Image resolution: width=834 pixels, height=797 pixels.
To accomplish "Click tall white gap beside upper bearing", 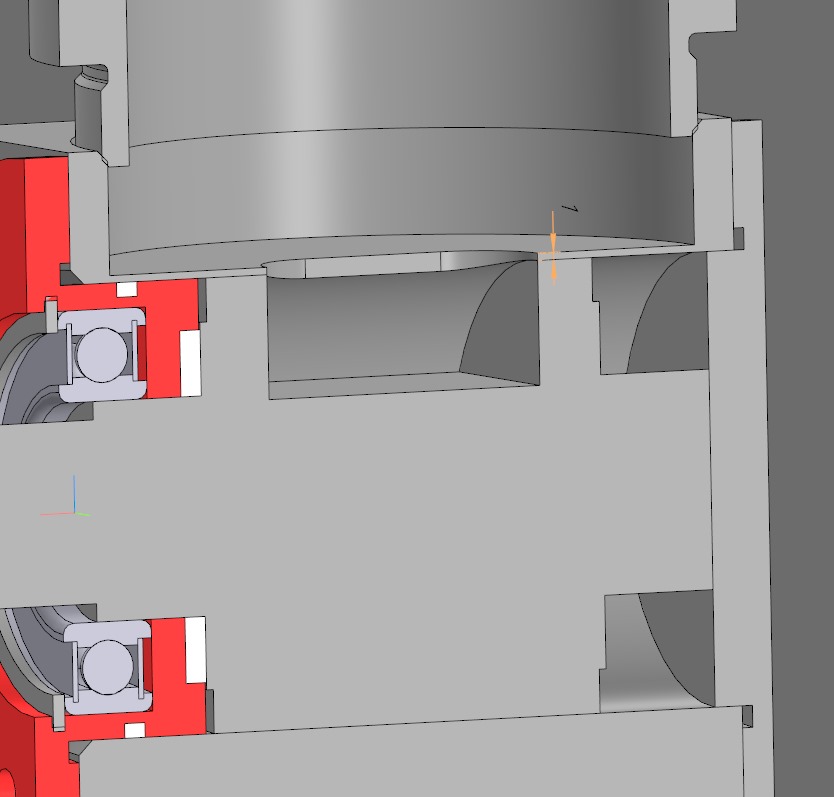I will [x=190, y=362].
